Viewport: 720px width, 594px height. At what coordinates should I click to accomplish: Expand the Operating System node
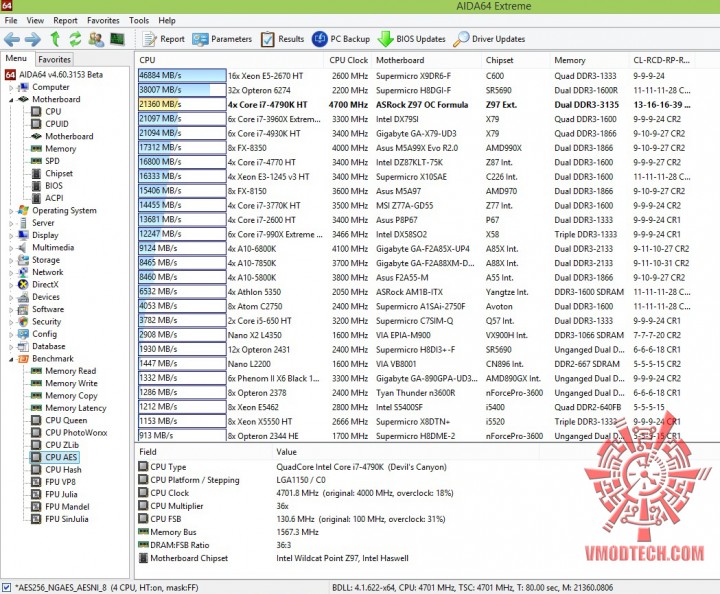pyautogui.click(x=11, y=211)
